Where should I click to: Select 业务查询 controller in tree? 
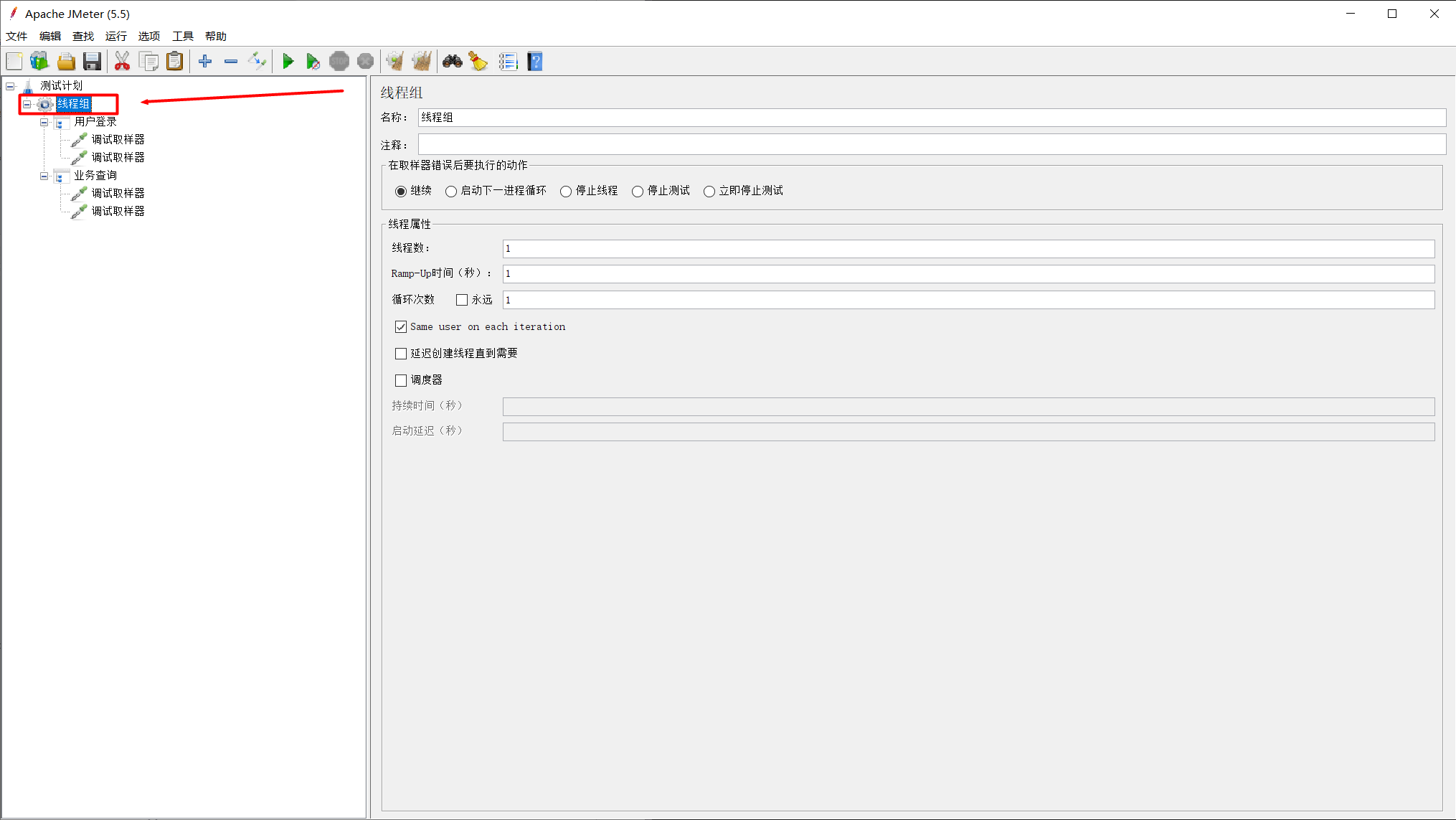point(95,176)
